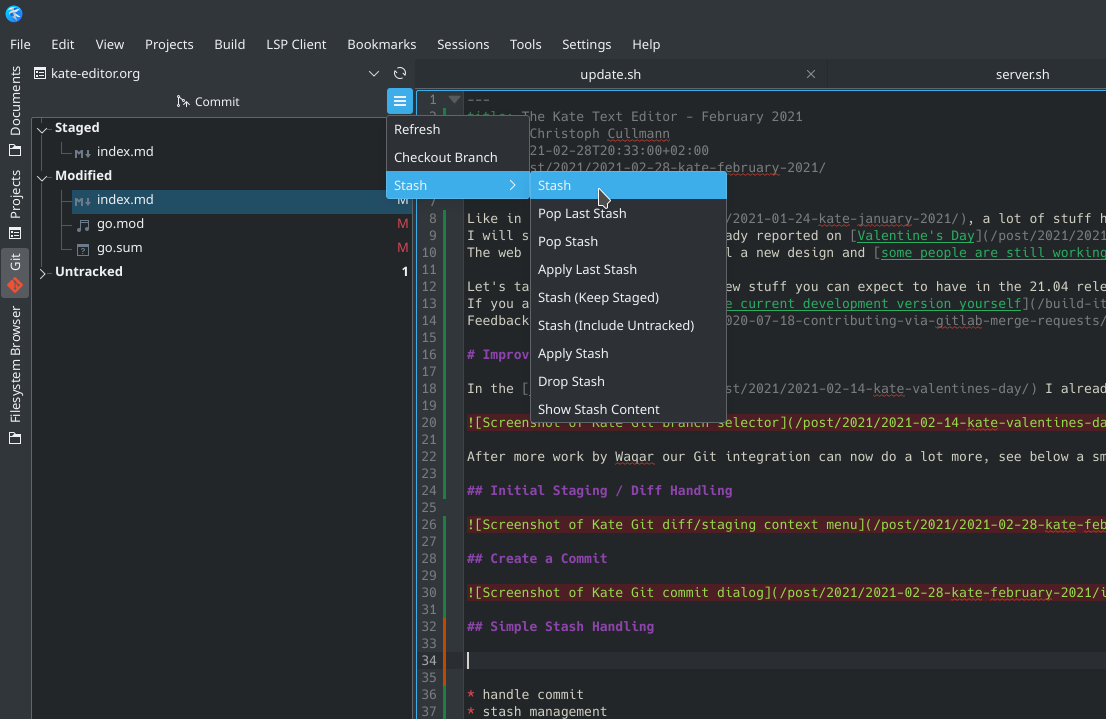The height and width of the screenshot is (719, 1106).
Task: Choose Pop Stash
Action: point(628,241)
